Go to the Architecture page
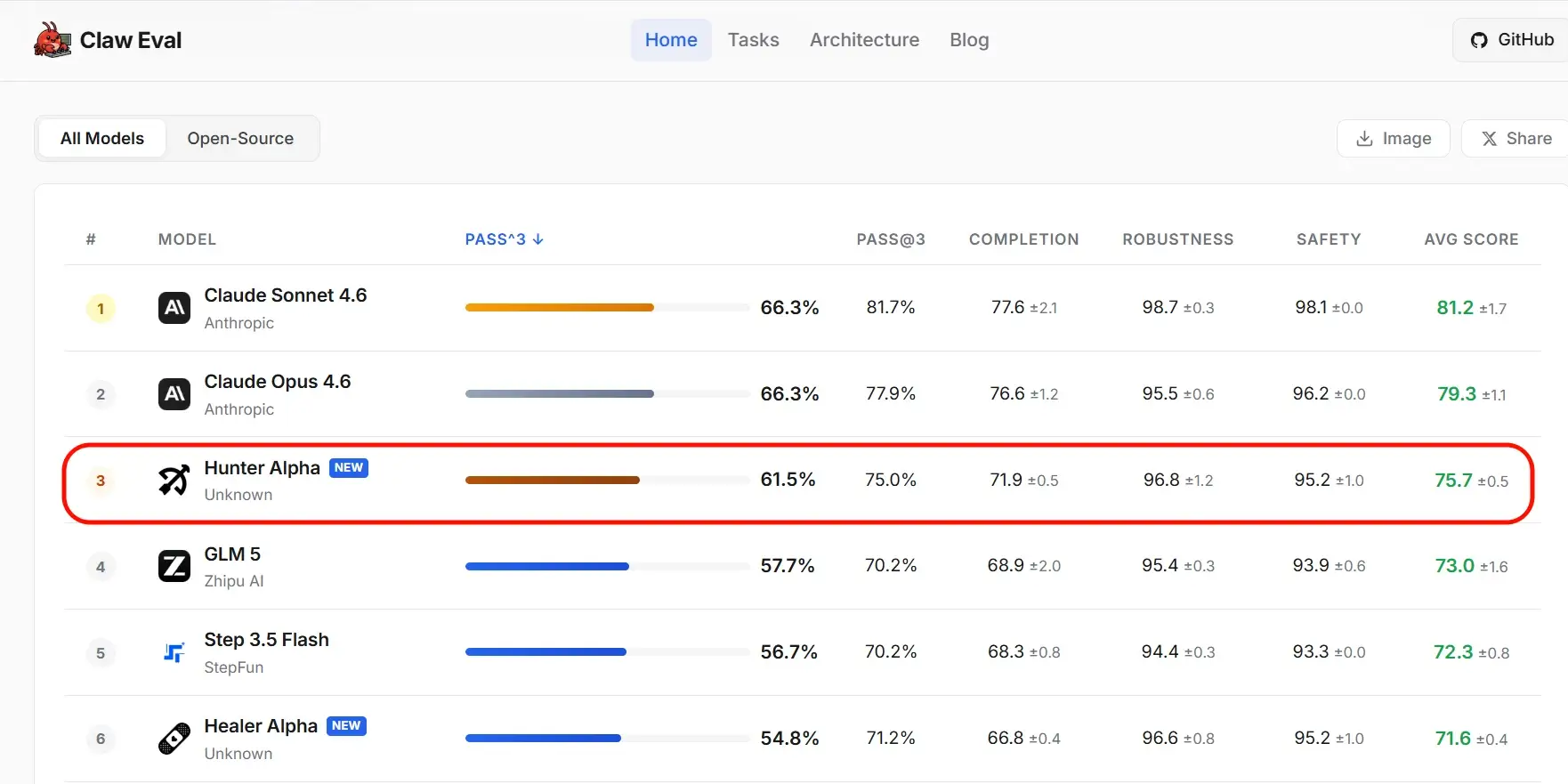 864,40
